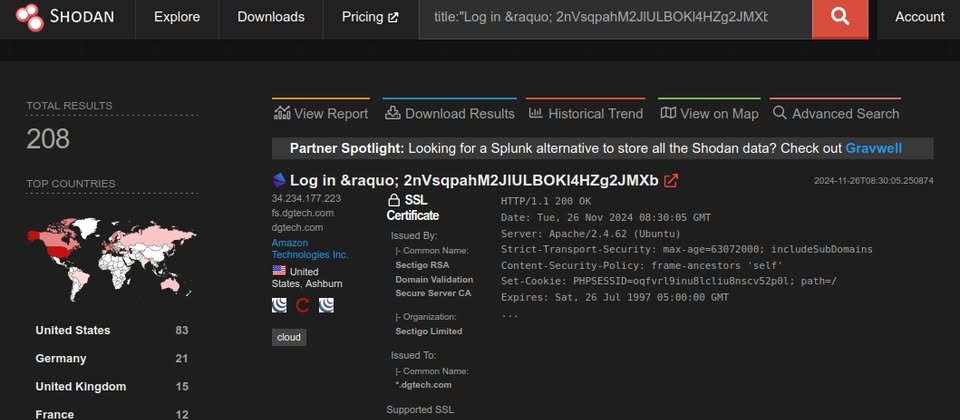Click the Historical Trend bar chart icon
Screen dimensions: 960x420
(x=536, y=113)
